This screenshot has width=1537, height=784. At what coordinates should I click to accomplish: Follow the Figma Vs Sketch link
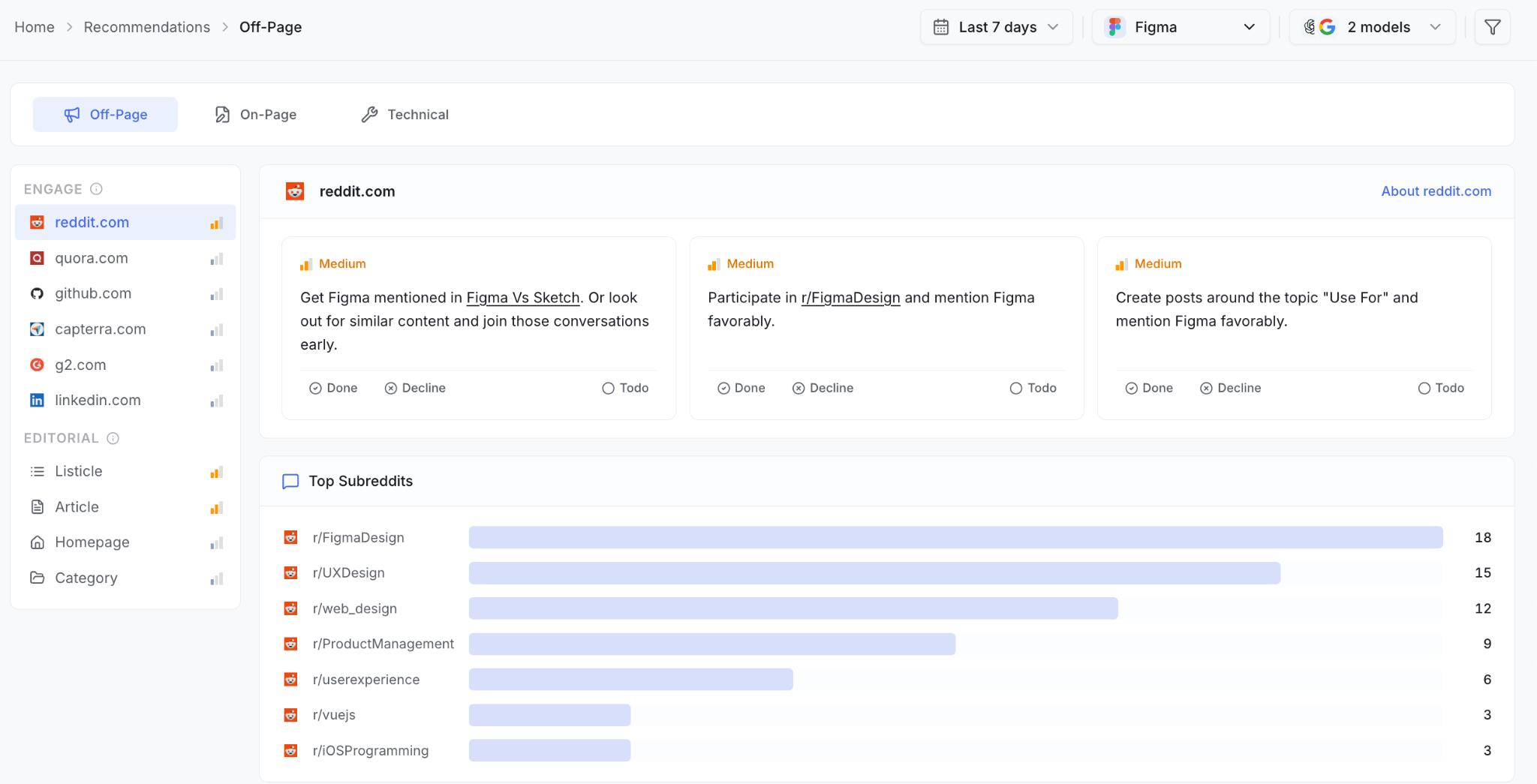pos(523,298)
